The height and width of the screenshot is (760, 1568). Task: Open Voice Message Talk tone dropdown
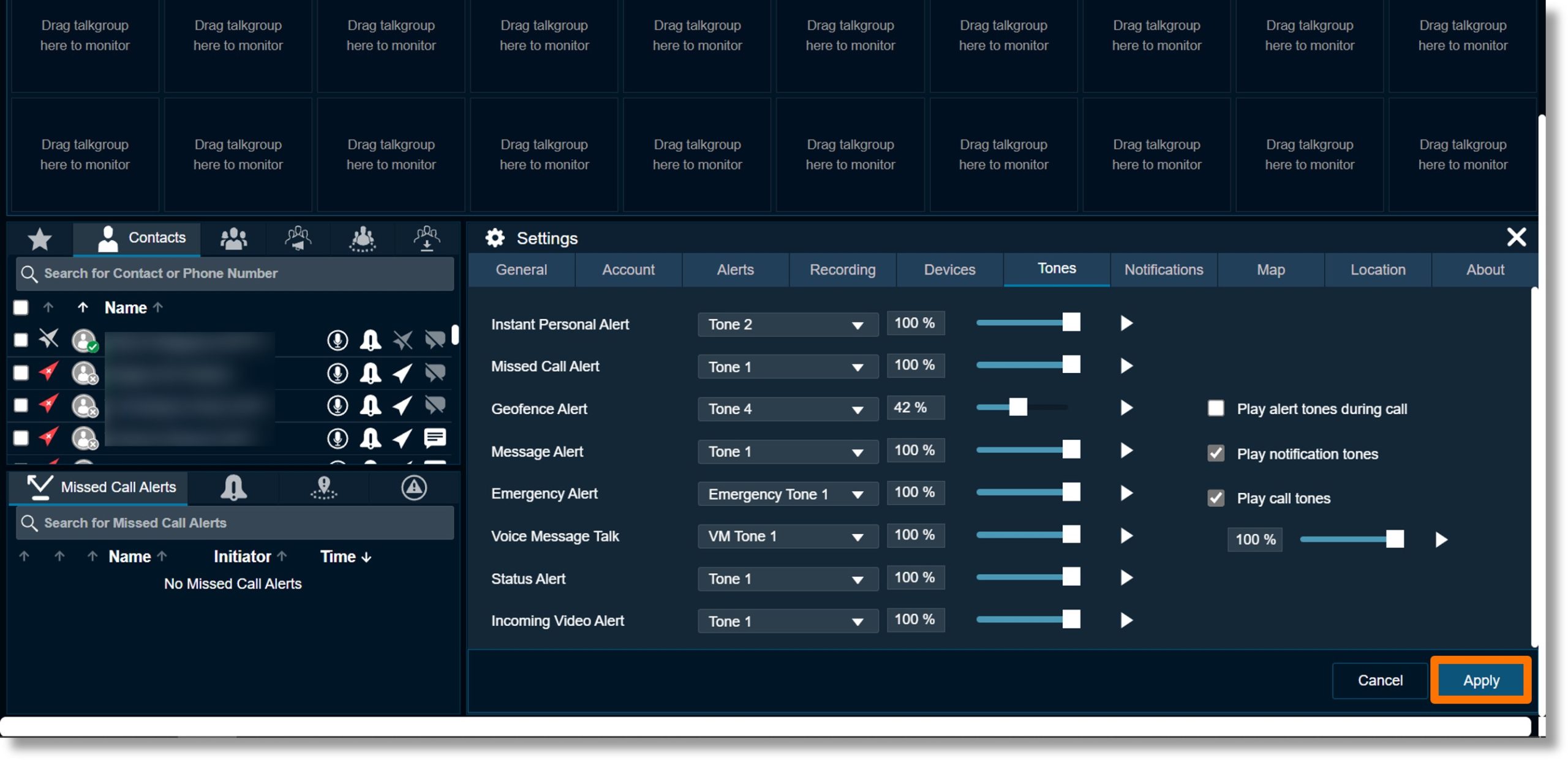(x=788, y=536)
